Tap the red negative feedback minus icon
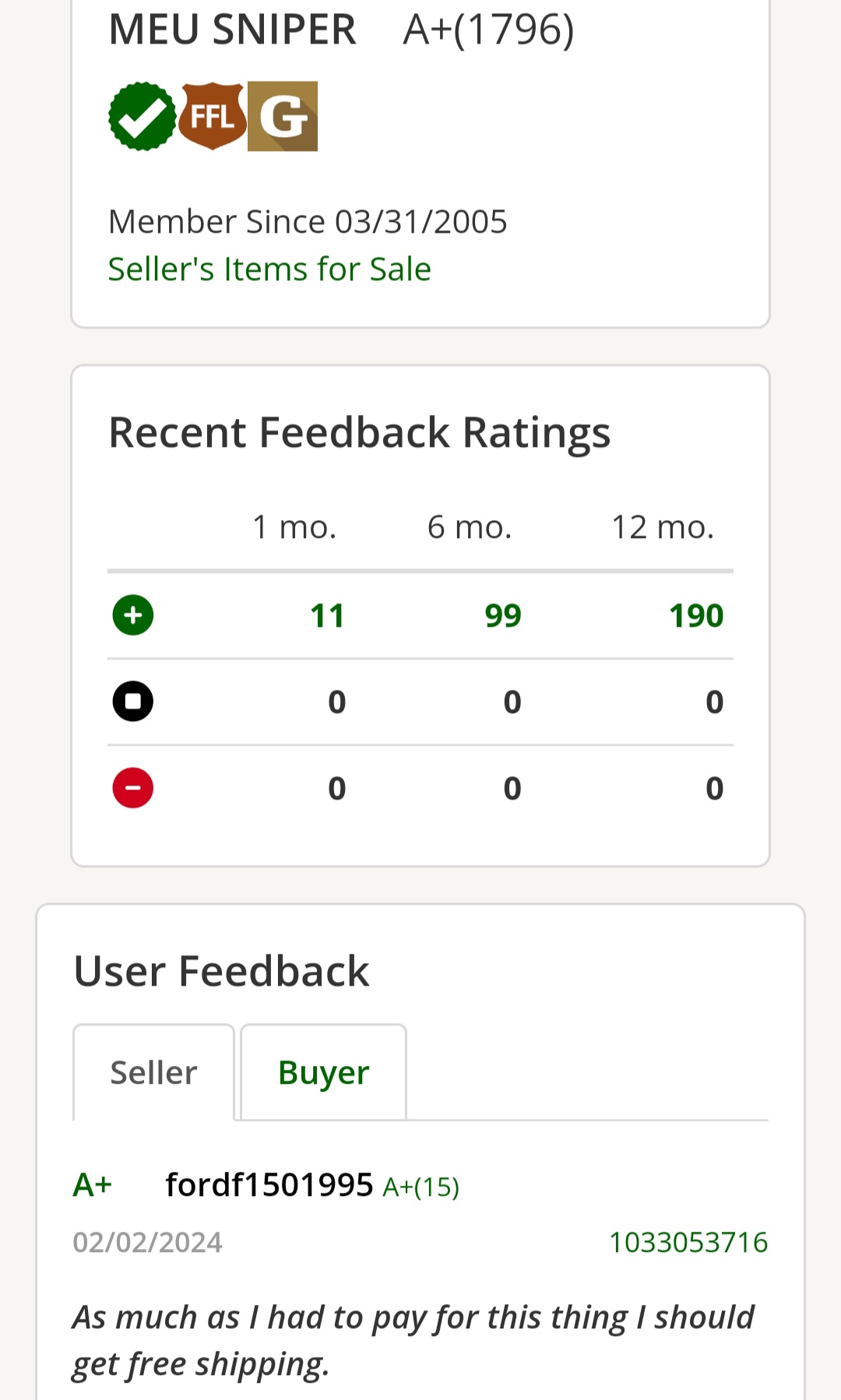841x1400 pixels. pyautogui.click(x=133, y=788)
